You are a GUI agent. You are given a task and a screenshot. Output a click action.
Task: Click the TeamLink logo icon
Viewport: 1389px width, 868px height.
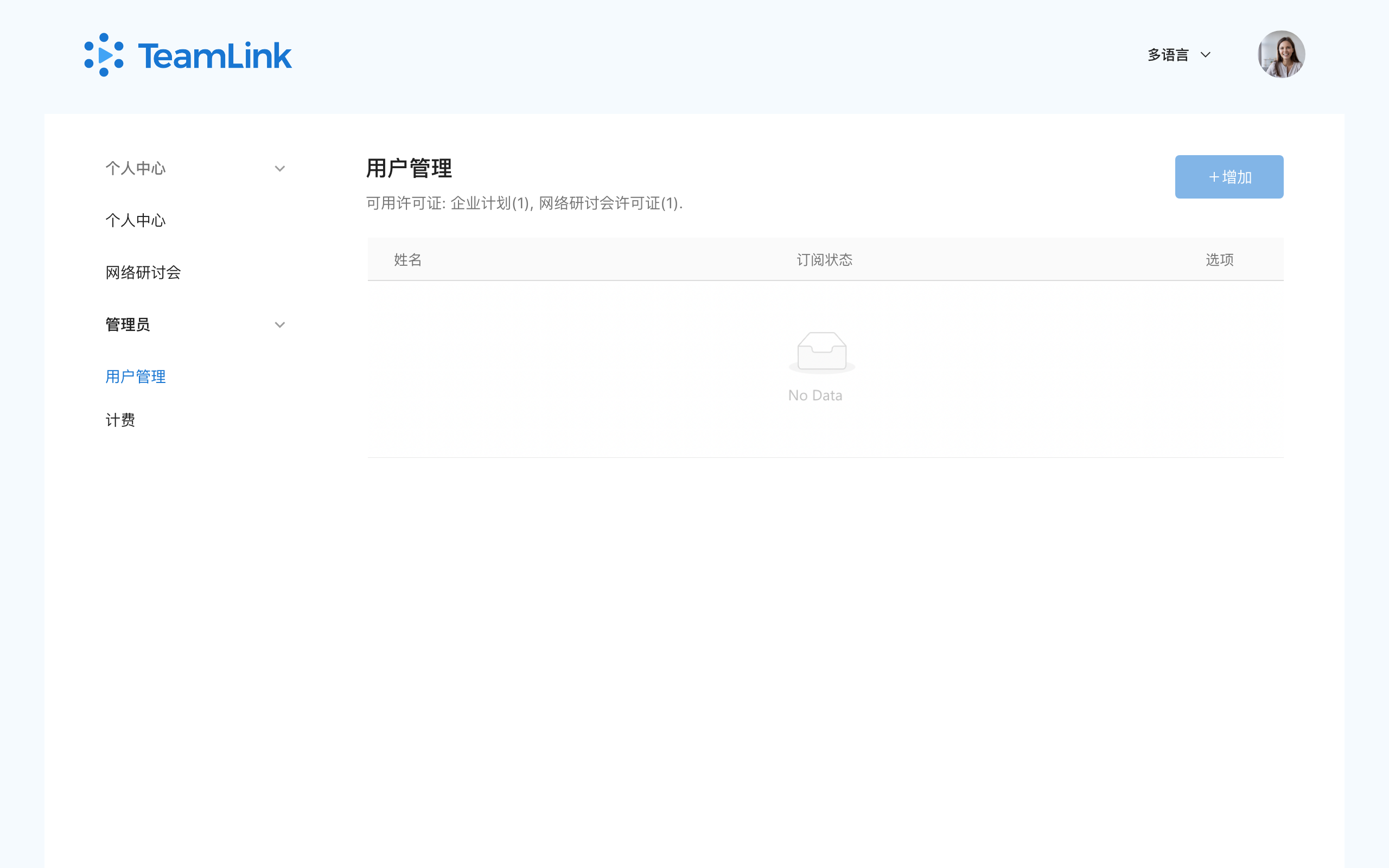(104, 55)
